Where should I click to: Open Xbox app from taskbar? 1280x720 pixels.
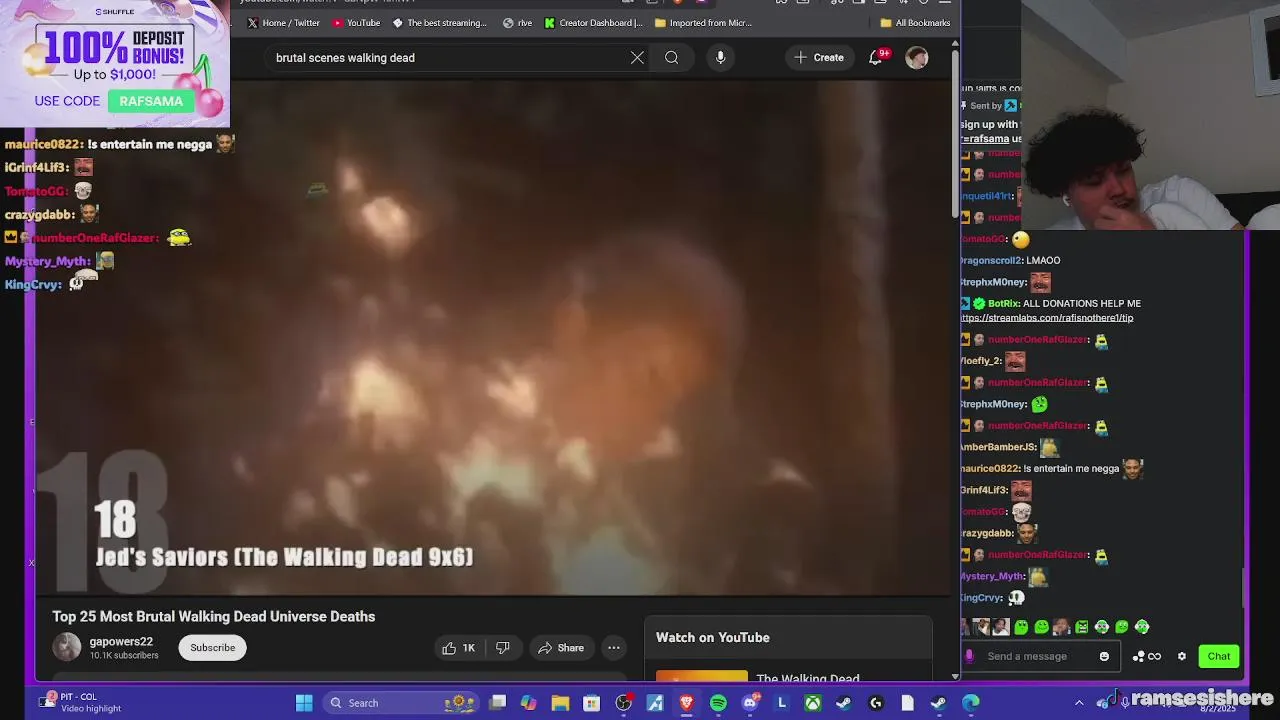813,703
